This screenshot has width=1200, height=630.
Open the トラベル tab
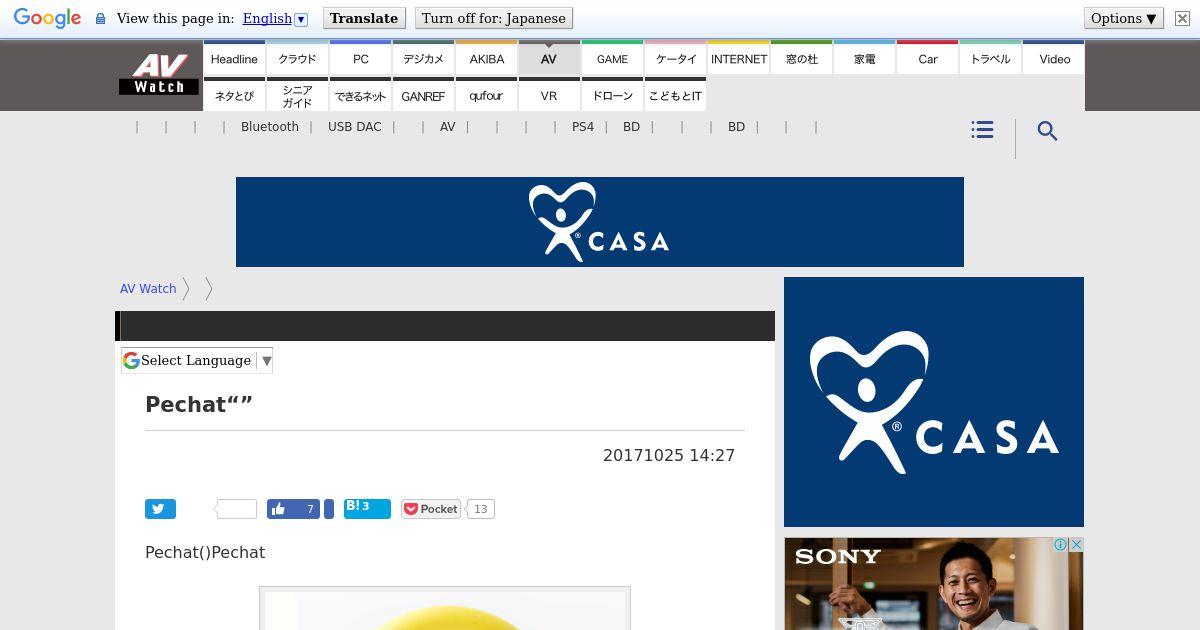point(991,58)
